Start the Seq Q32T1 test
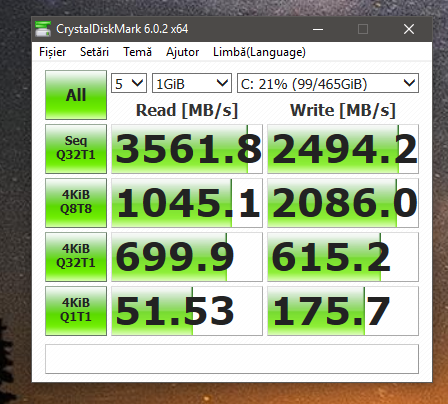This screenshot has width=448, height=404. (x=76, y=149)
